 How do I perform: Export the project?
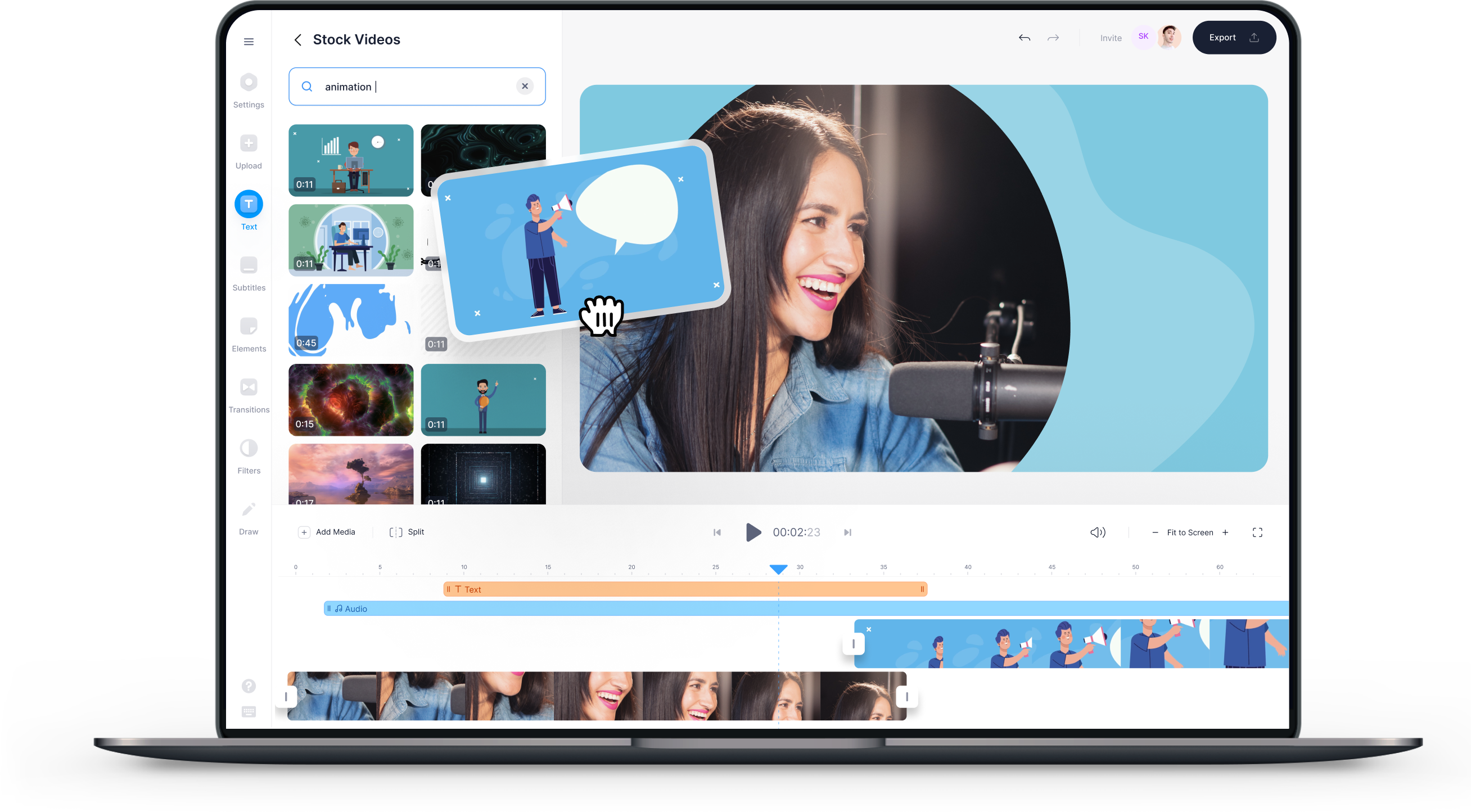click(x=1234, y=37)
